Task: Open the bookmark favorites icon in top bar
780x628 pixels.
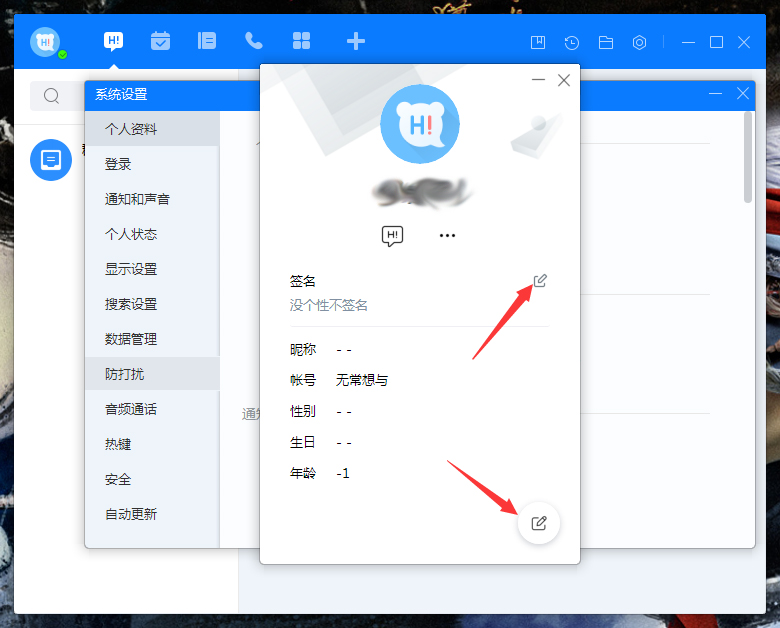Action: pos(538,42)
